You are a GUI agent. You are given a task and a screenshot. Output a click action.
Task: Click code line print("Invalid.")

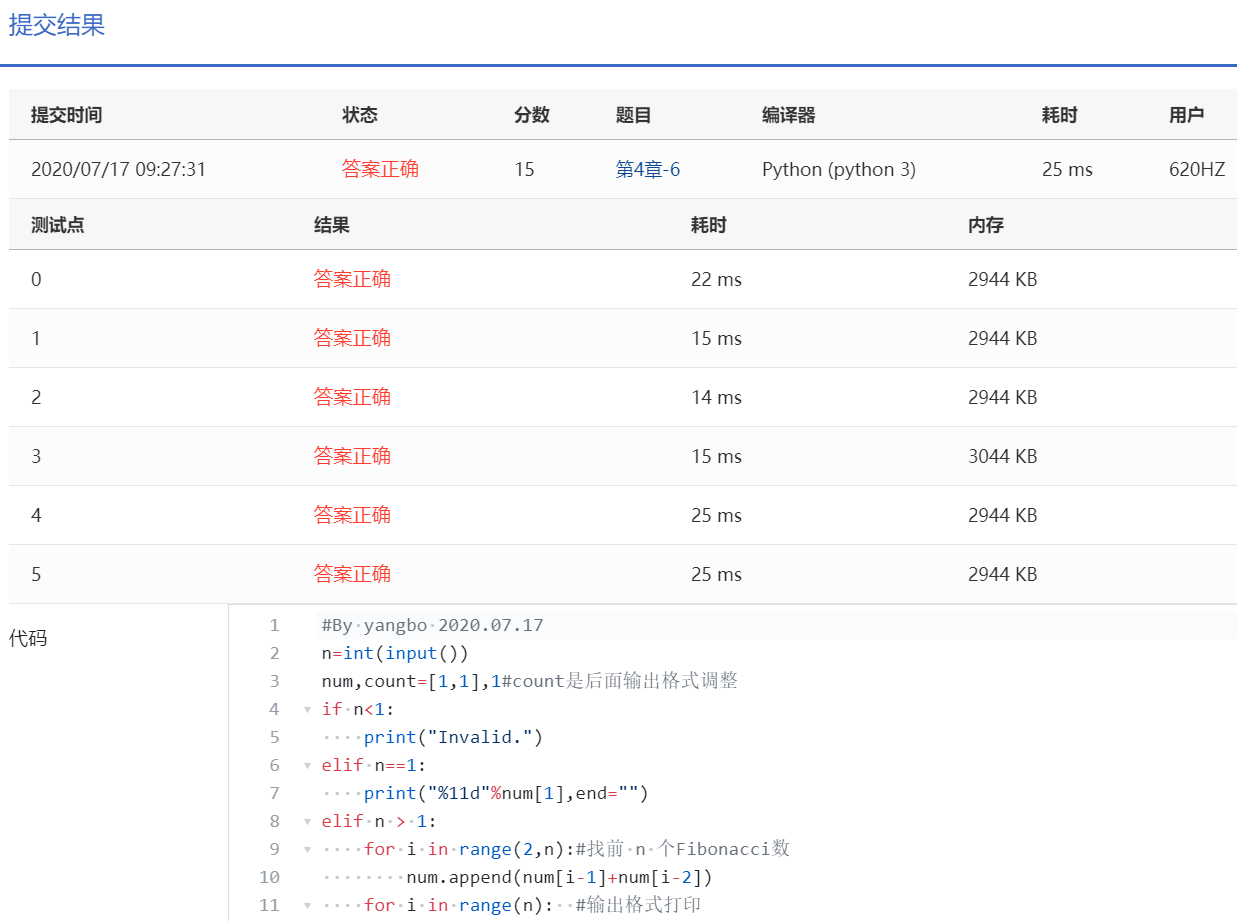(453, 738)
